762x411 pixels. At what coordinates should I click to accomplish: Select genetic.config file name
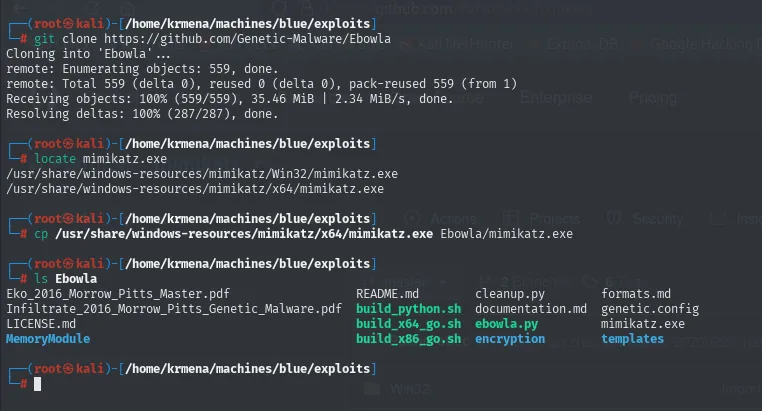pyautogui.click(x=650, y=309)
